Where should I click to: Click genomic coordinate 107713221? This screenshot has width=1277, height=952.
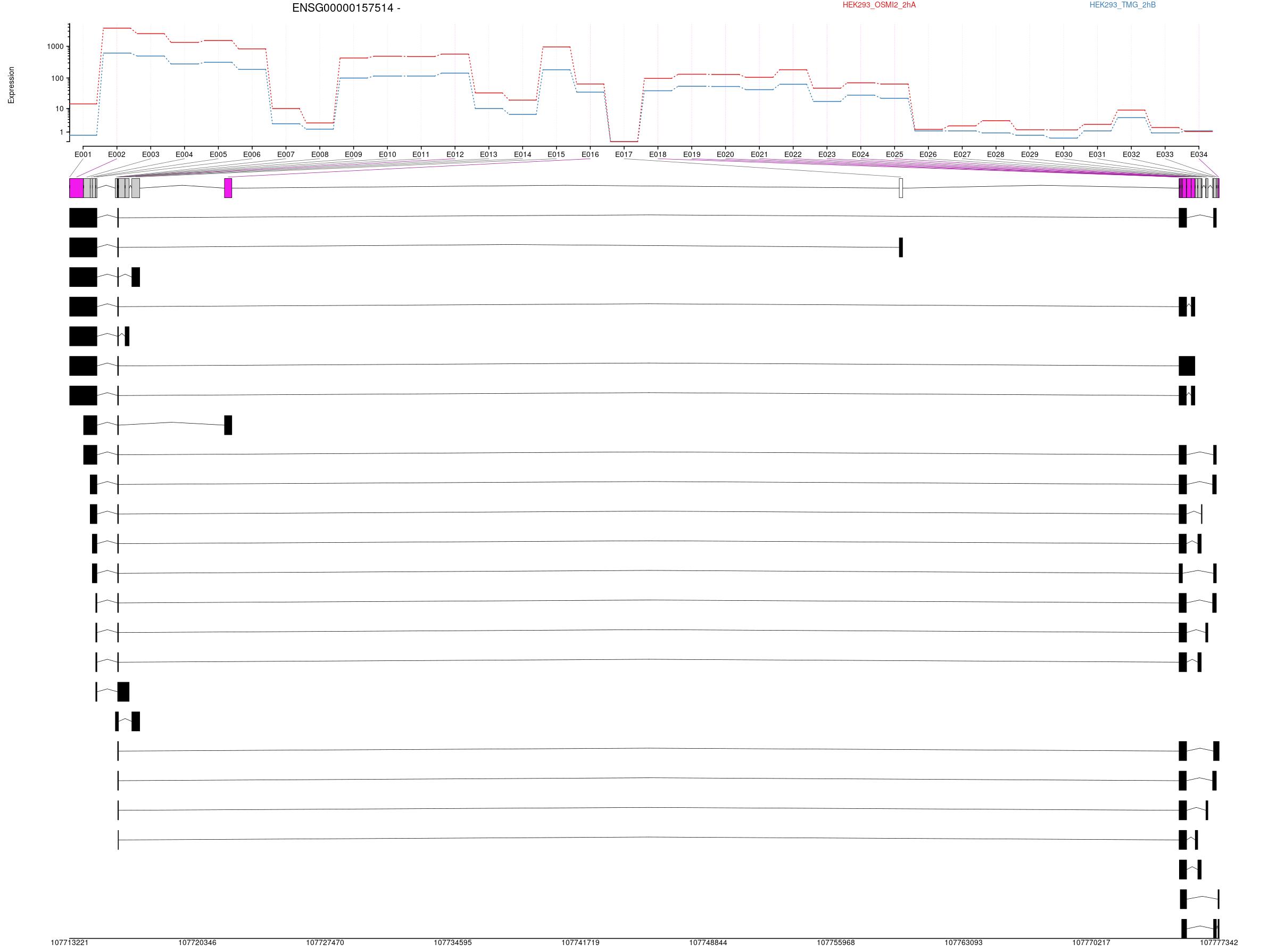pyautogui.click(x=70, y=943)
